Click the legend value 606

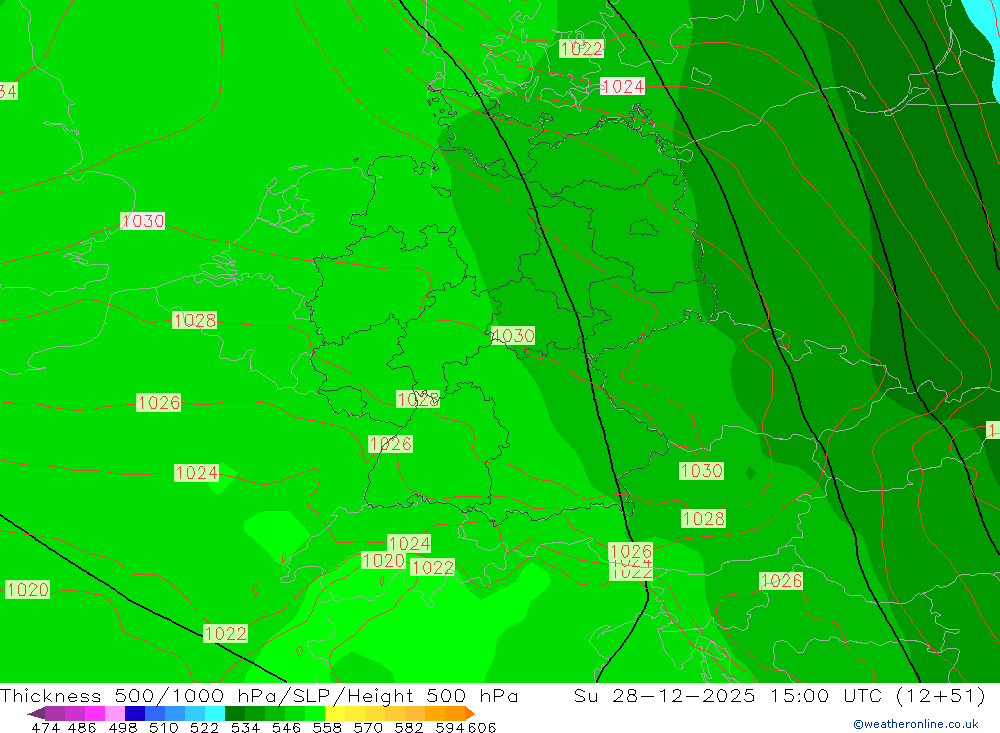pyautogui.click(x=482, y=728)
